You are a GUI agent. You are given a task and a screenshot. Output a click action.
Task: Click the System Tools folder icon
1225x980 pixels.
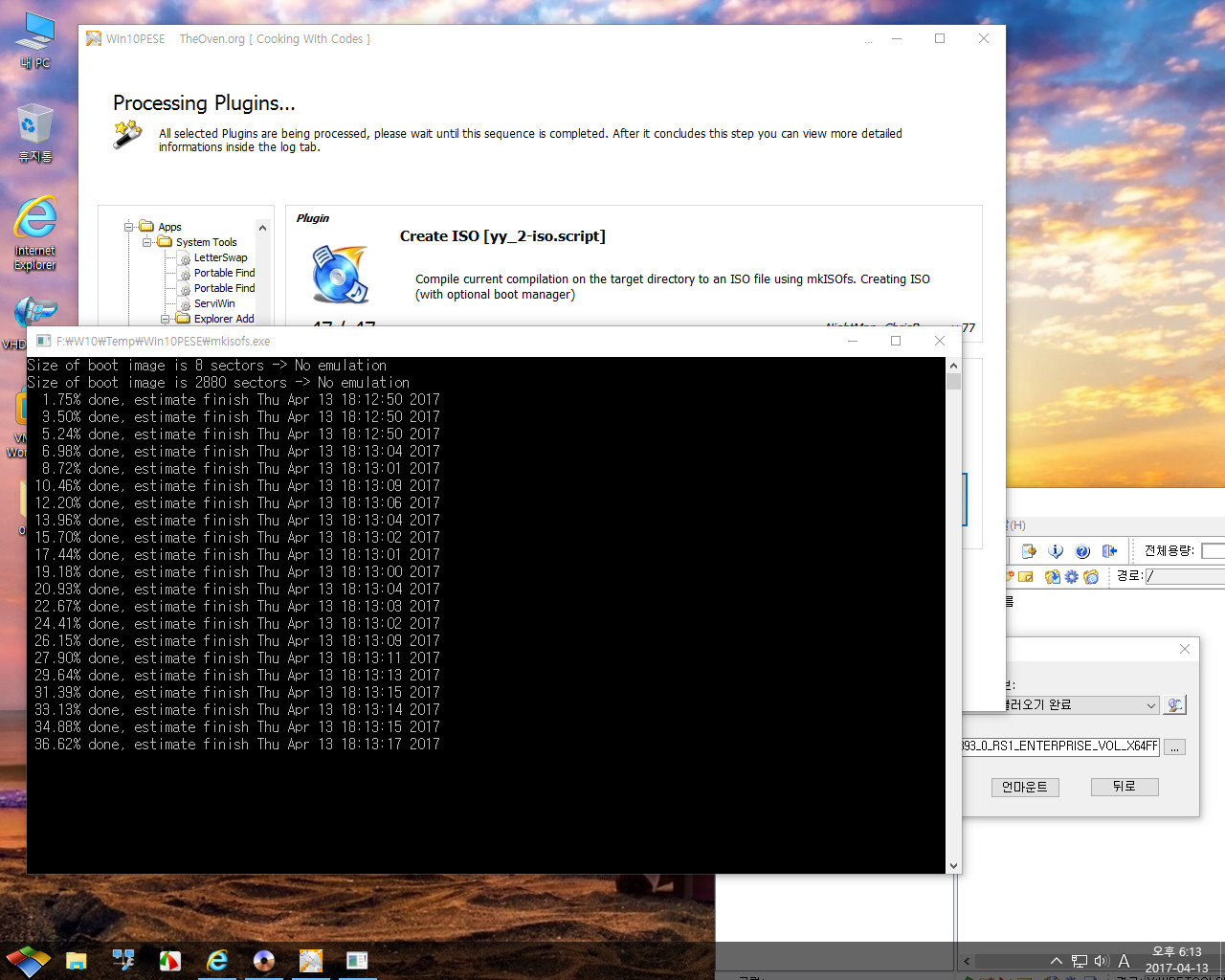pos(165,242)
